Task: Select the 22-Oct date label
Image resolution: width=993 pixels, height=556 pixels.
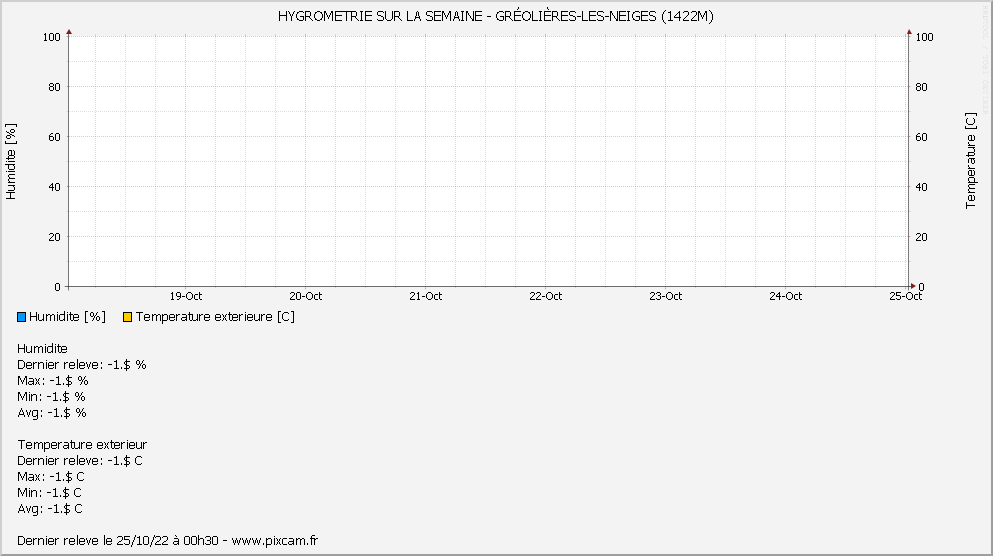Action: [x=546, y=296]
